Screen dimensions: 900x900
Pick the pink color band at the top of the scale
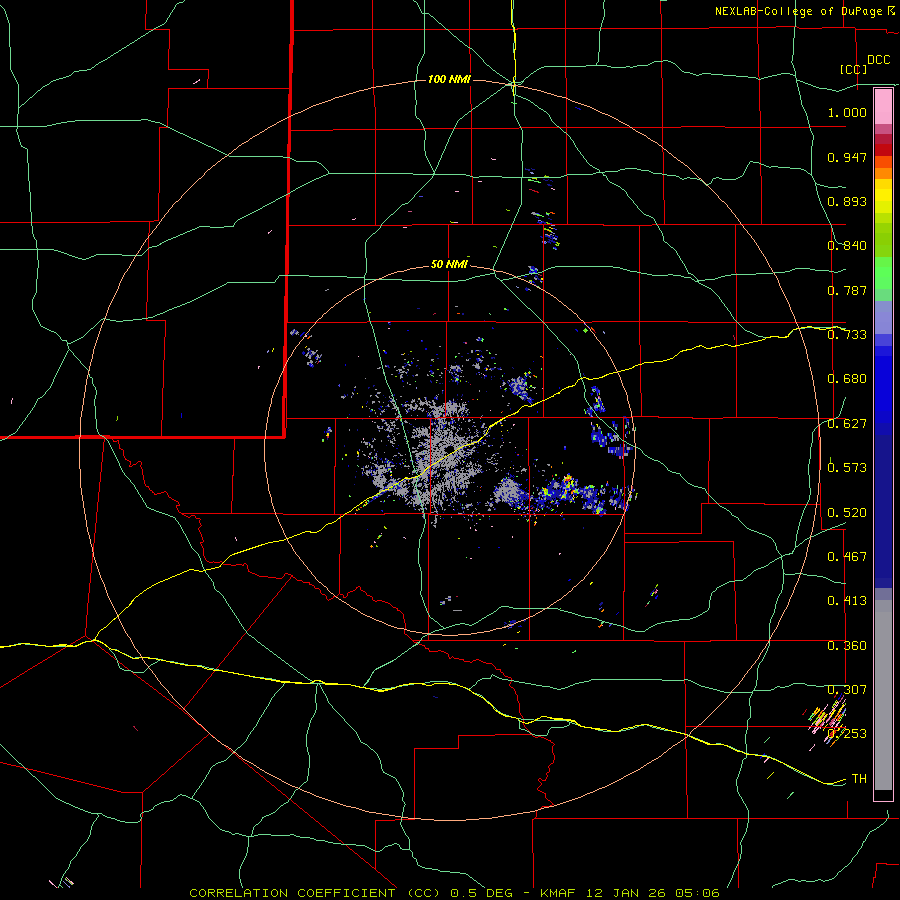coord(883,106)
